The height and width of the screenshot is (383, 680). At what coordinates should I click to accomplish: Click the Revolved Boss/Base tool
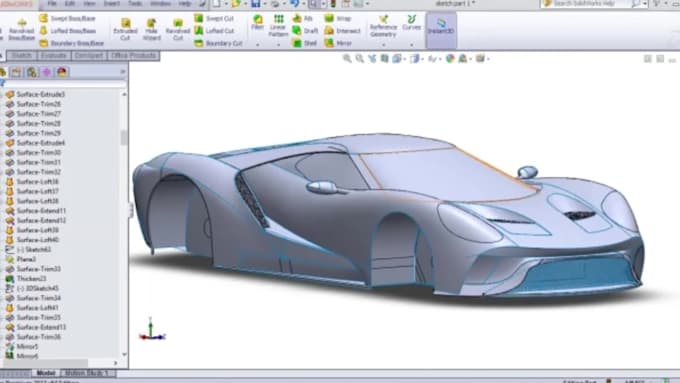21,29
